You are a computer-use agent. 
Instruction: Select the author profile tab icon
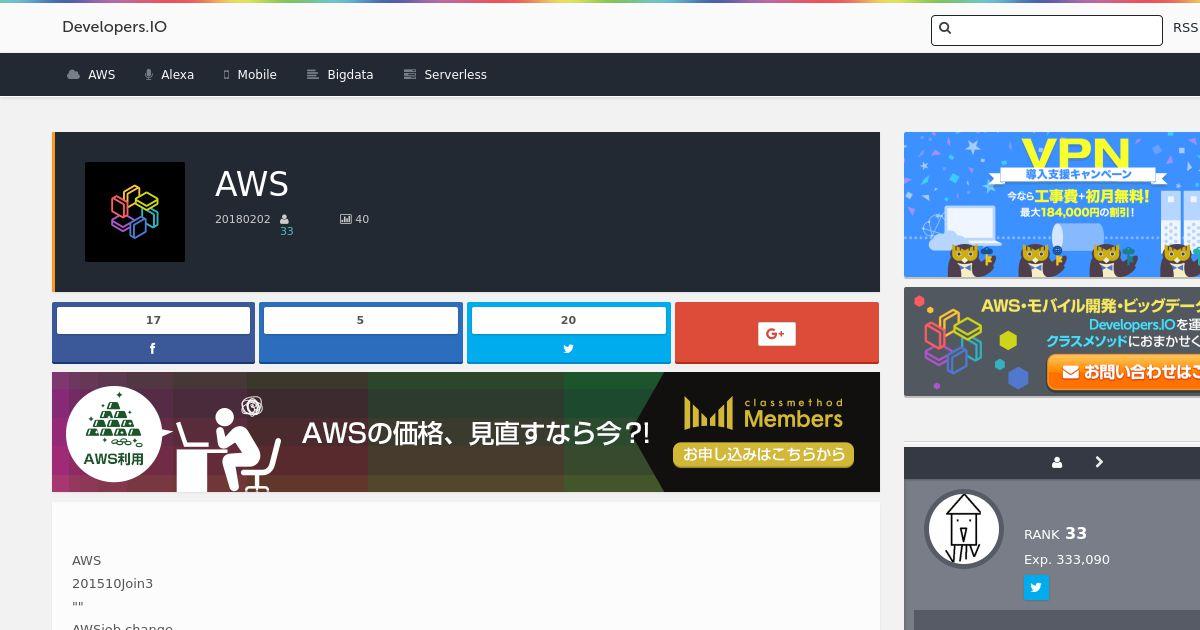(x=1057, y=462)
